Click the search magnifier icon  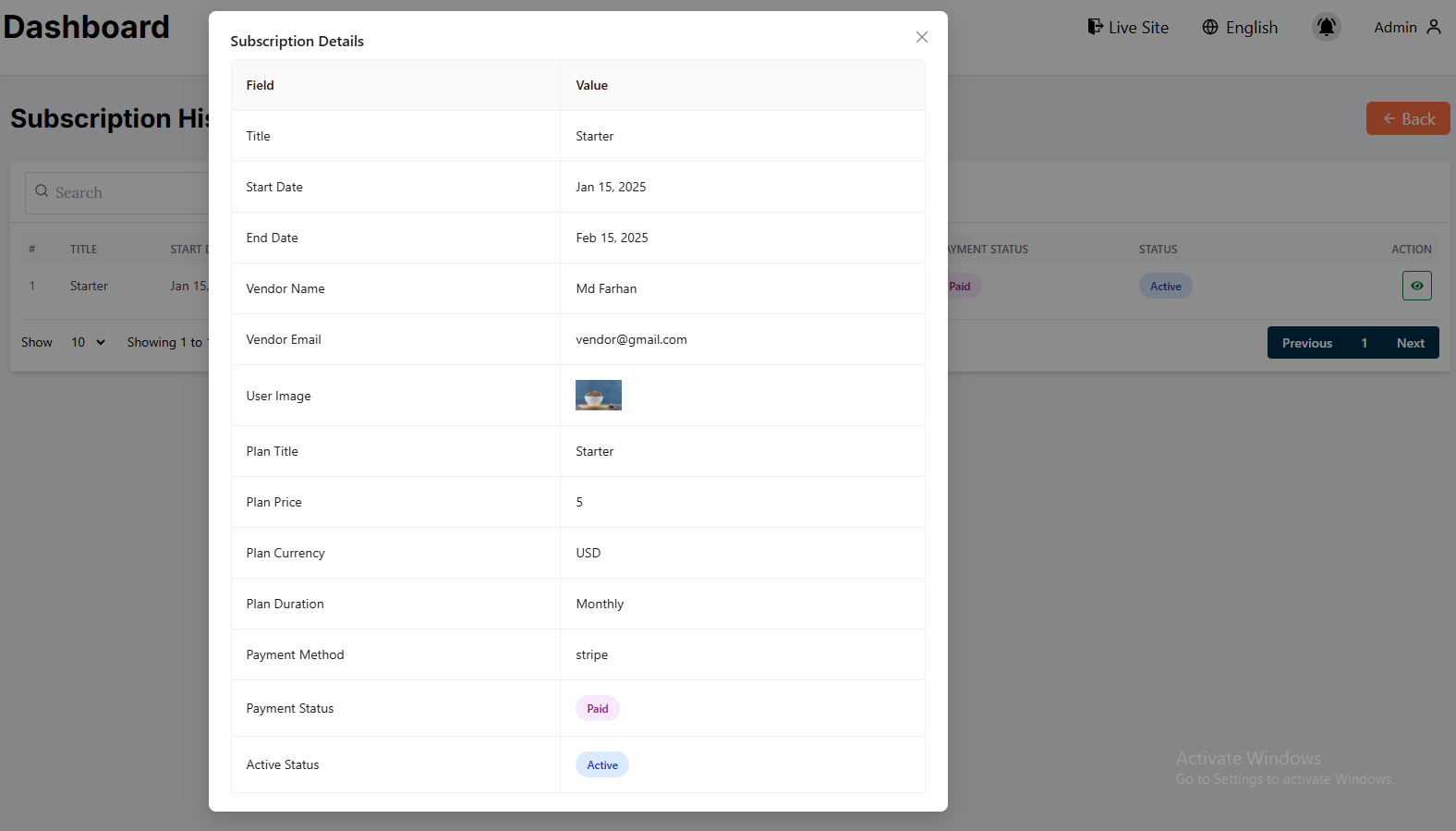click(42, 191)
